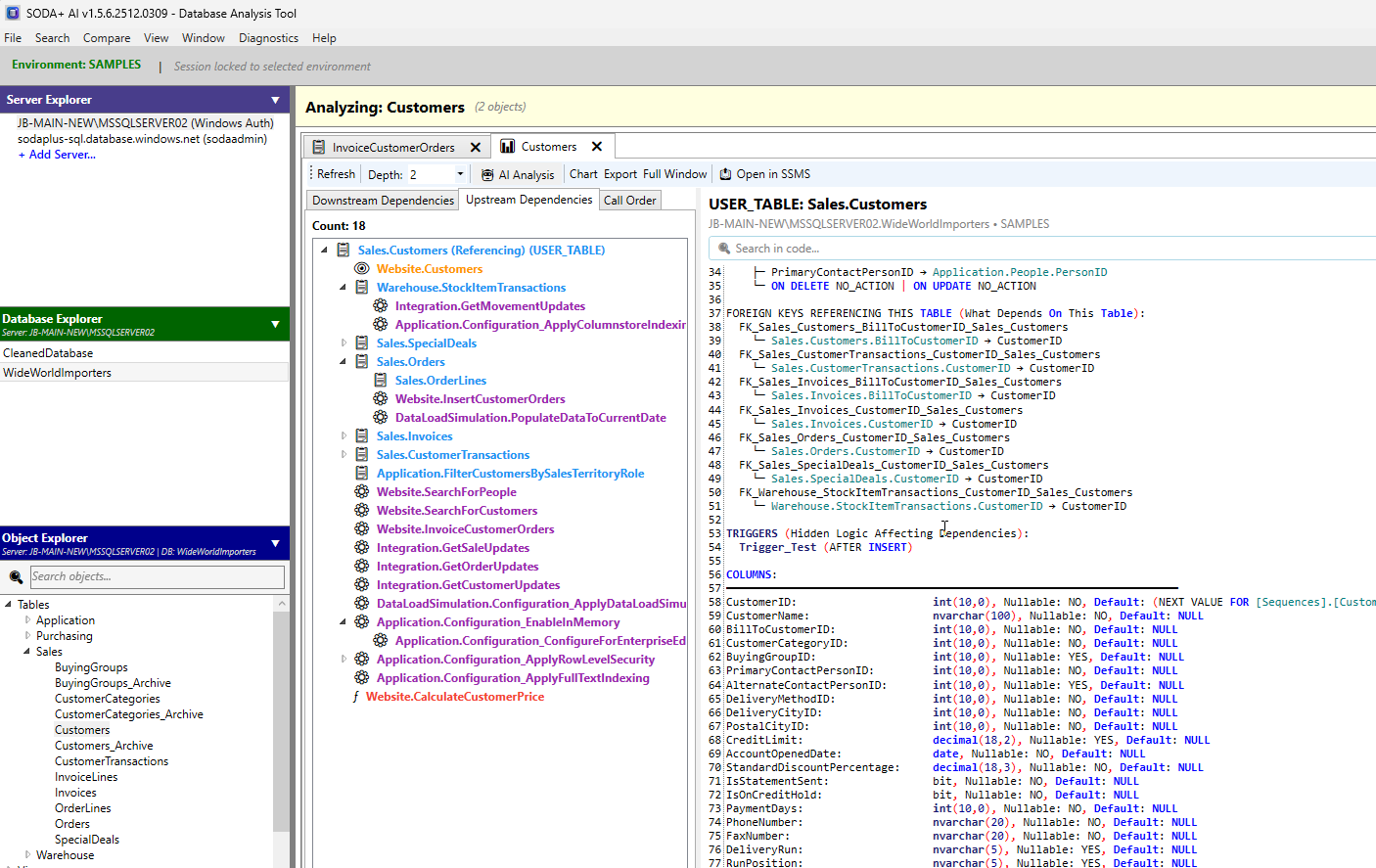Collapse the Object Explorer panel header
The image size is (1376, 868).
tap(276, 542)
